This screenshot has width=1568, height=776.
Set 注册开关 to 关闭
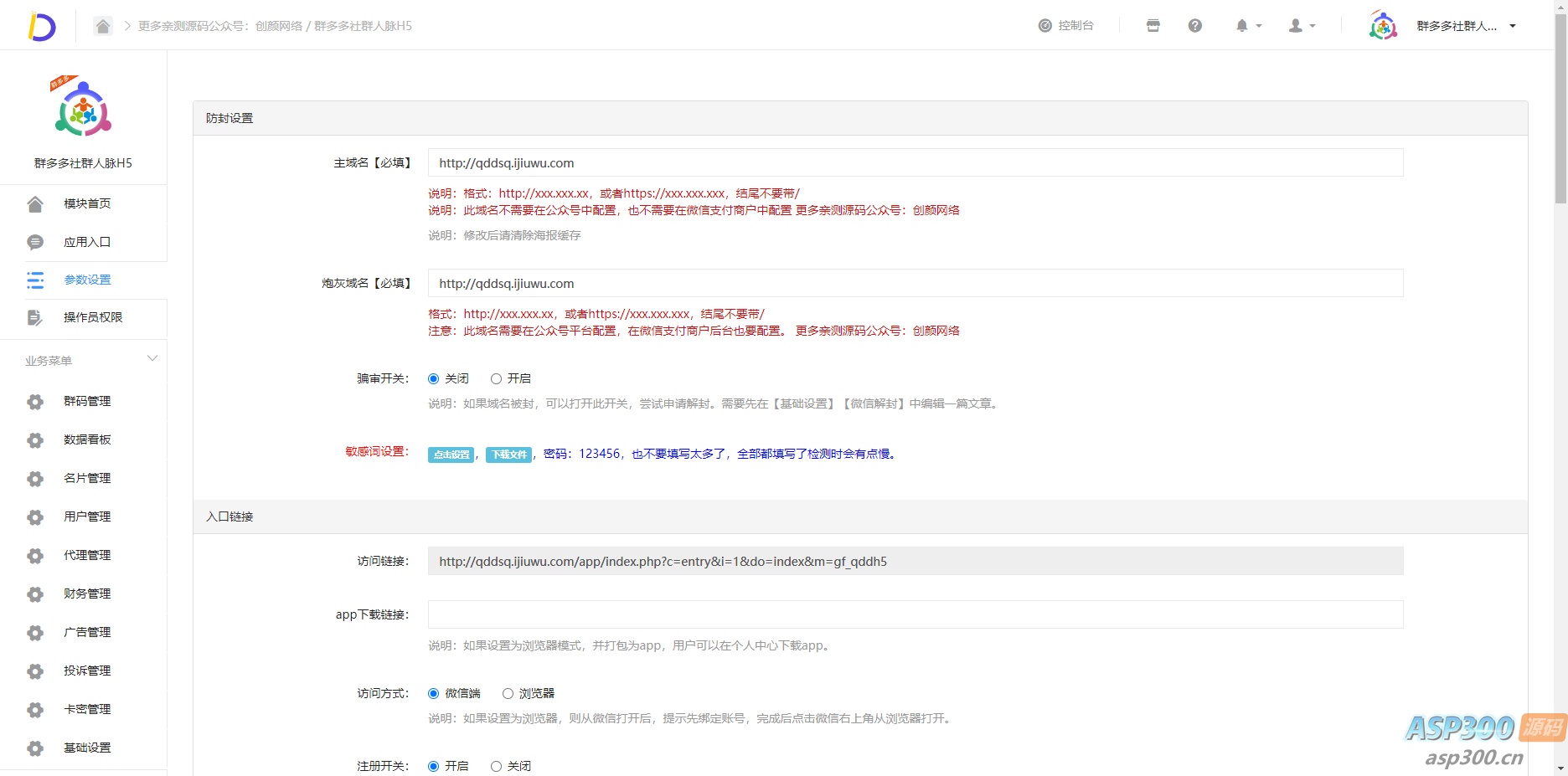[497, 767]
